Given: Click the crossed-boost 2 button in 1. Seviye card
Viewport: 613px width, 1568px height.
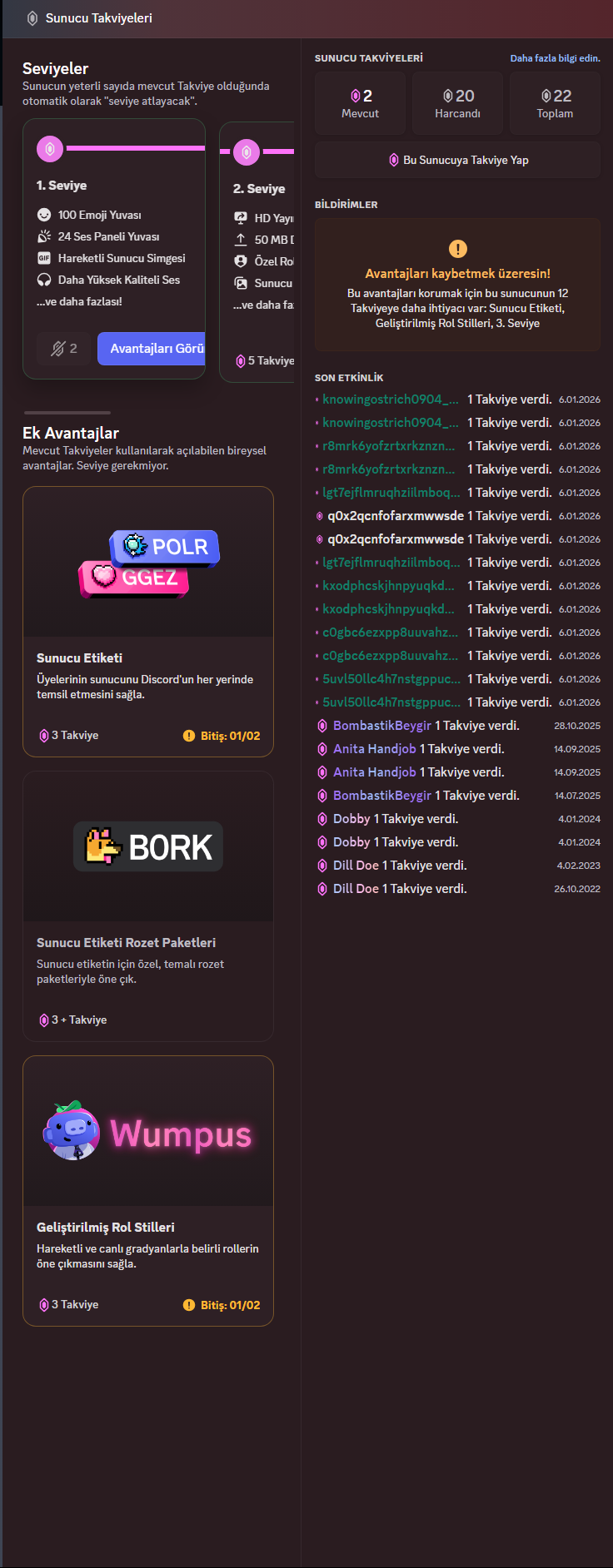Looking at the screenshot, I should point(64,349).
